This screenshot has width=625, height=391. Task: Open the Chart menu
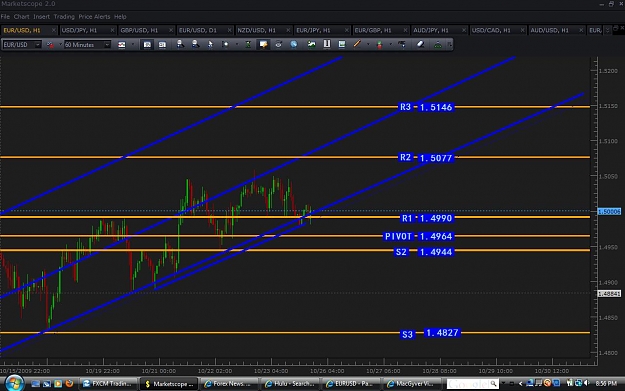click(x=21, y=17)
